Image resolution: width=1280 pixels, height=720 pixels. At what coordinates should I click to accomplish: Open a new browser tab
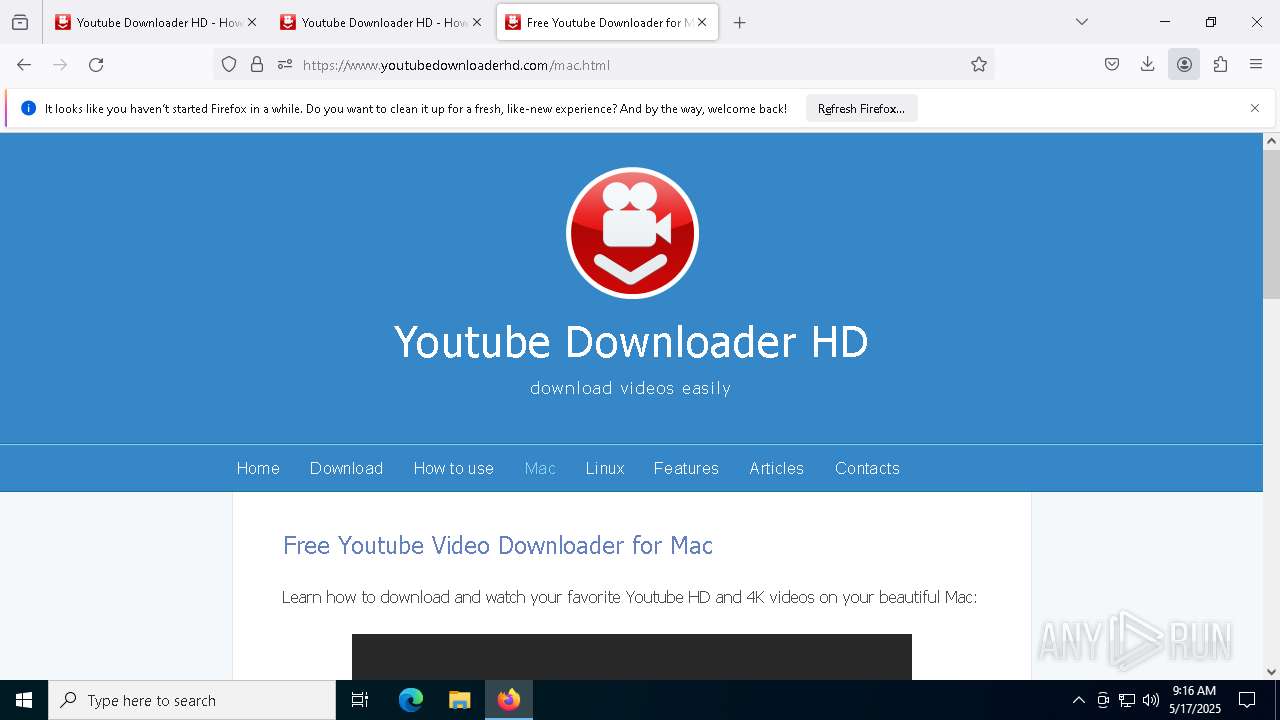tap(740, 23)
